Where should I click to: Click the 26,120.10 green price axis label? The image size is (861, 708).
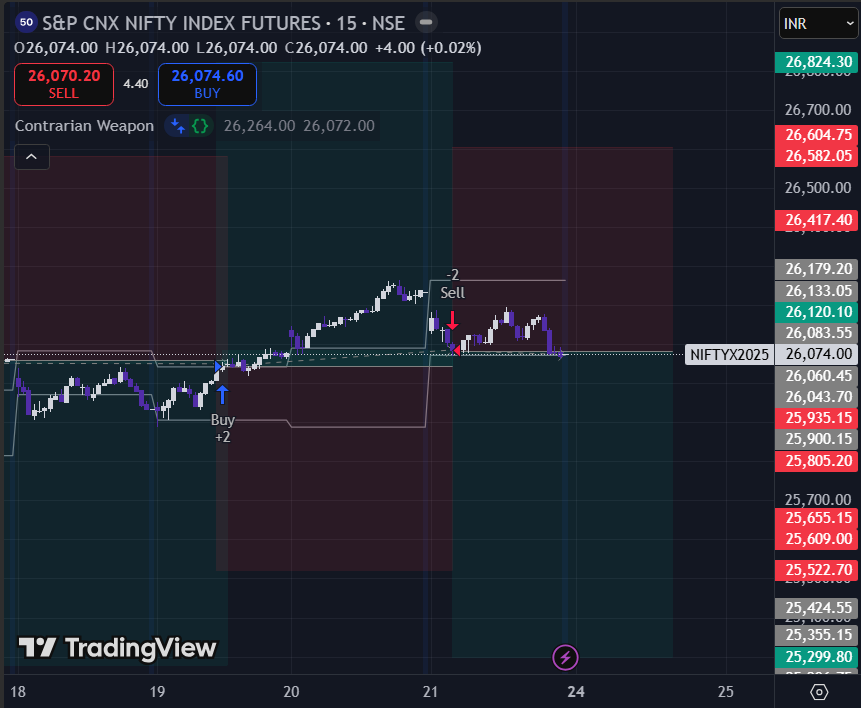pos(818,312)
